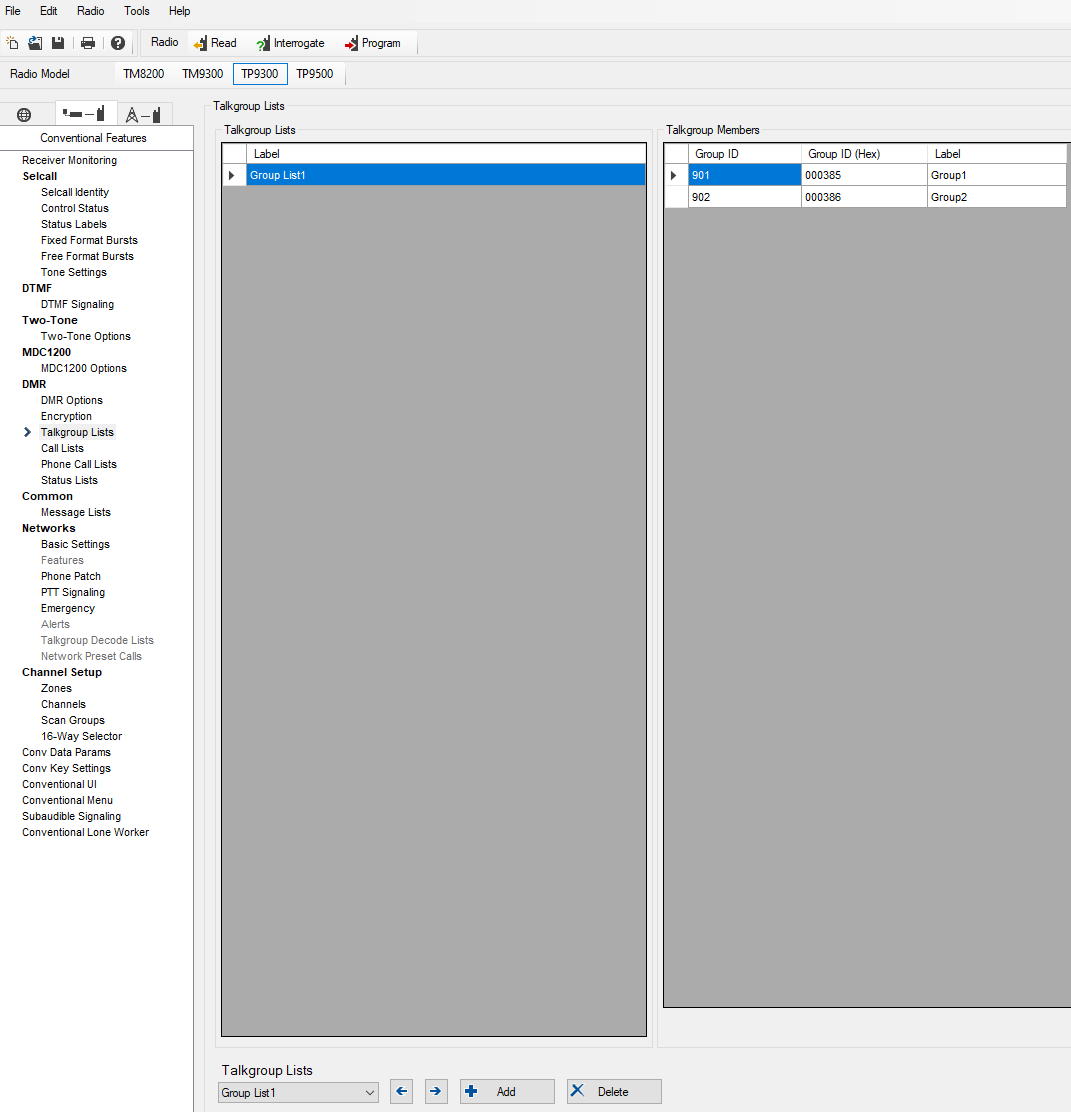Click the Group2 label cell
This screenshot has width=1071, height=1112.
click(x=997, y=197)
